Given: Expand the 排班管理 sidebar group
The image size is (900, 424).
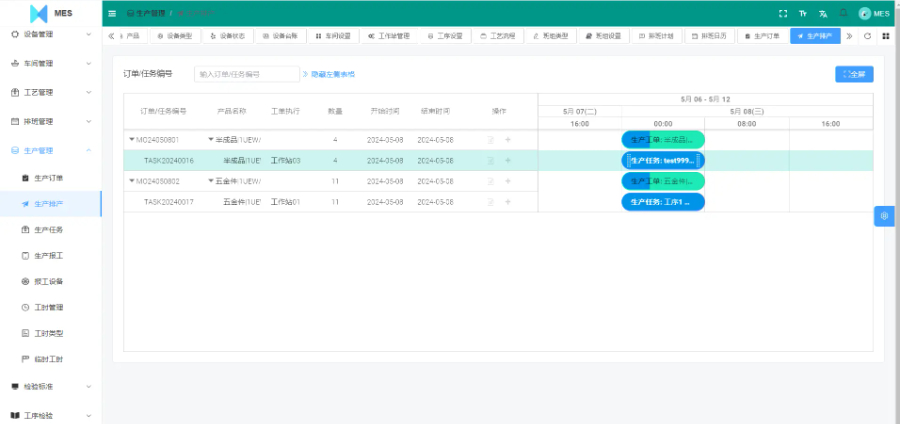Looking at the screenshot, I should point(51,122).
